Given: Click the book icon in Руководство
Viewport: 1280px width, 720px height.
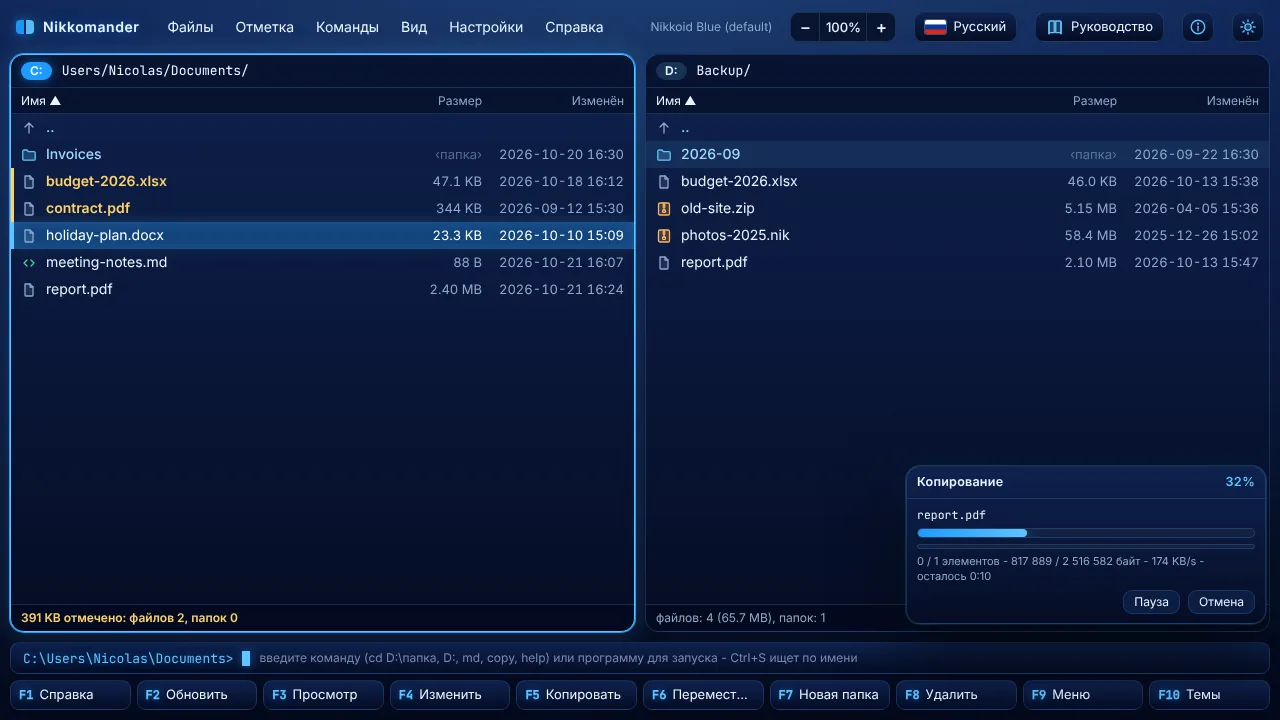Looking at the screenshot, I should point(1054,27).
